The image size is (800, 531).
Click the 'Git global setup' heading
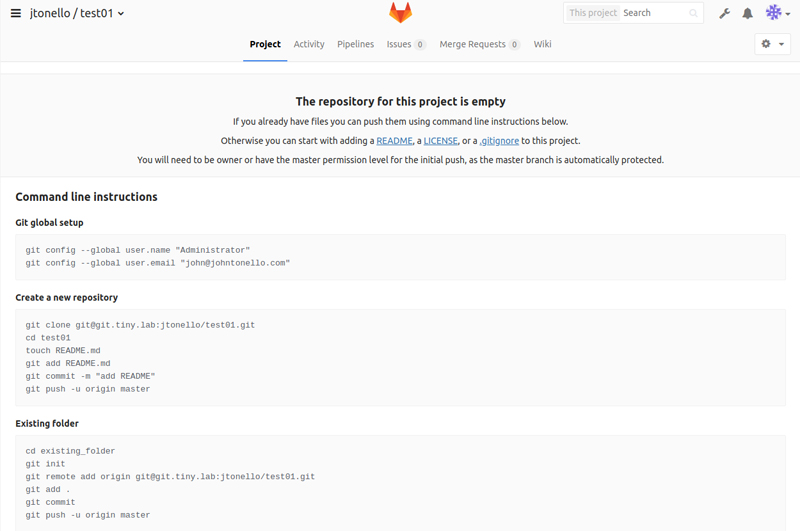click(49, 223)
